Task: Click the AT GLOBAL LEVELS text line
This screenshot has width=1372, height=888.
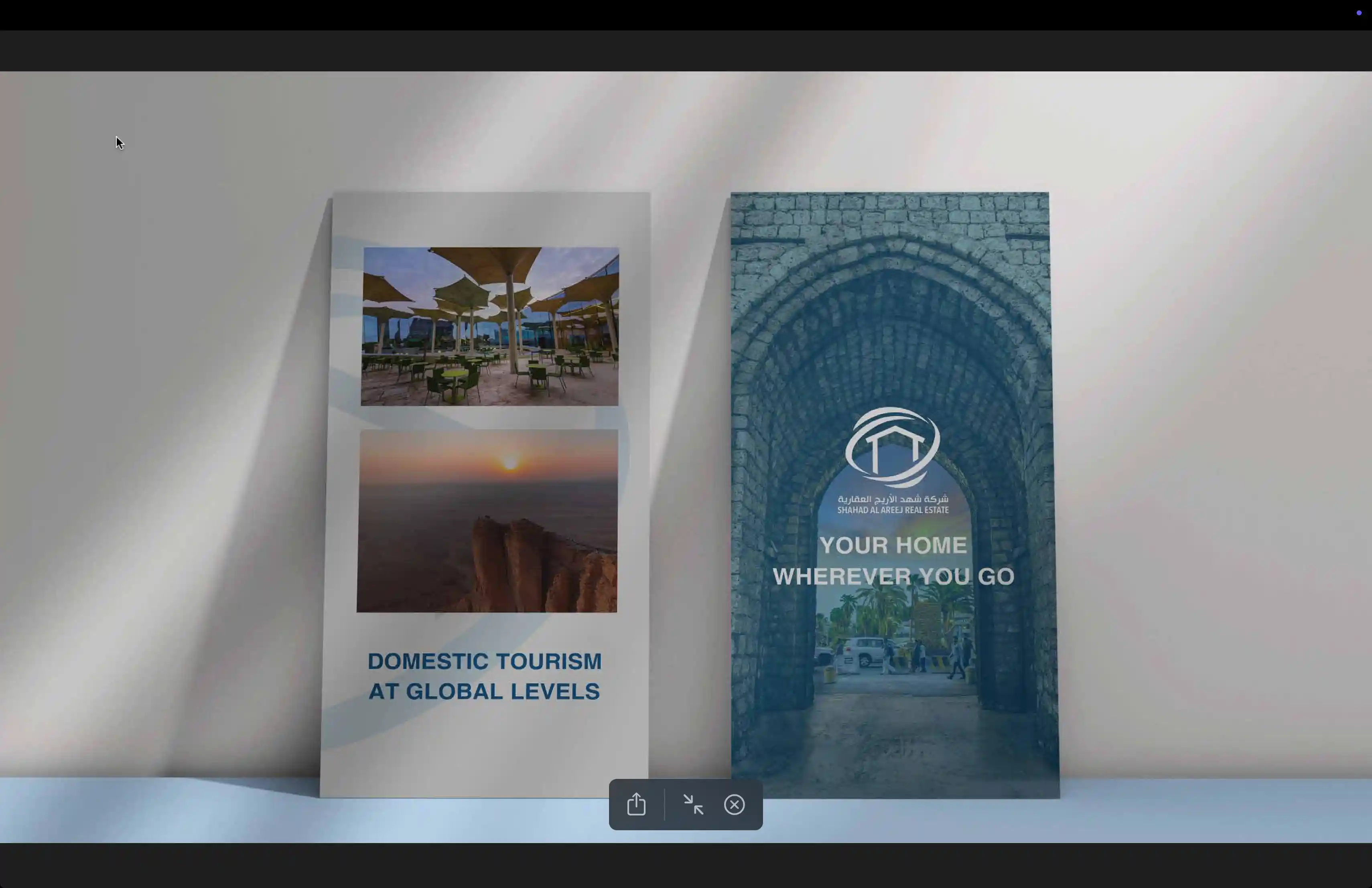Action: click(484, 691)
